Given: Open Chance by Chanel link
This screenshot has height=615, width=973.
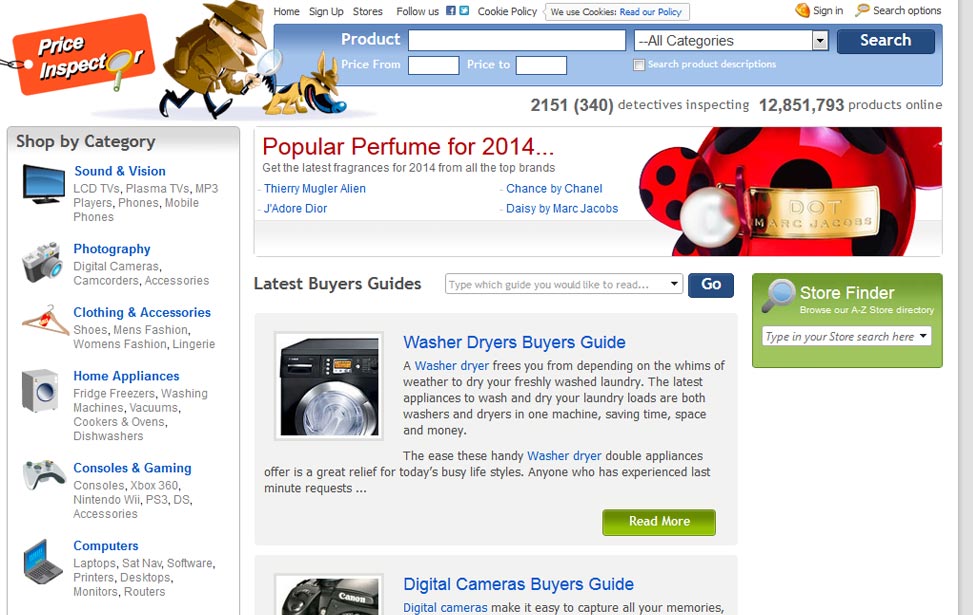Looking at the screenshot, I should 554,189.
